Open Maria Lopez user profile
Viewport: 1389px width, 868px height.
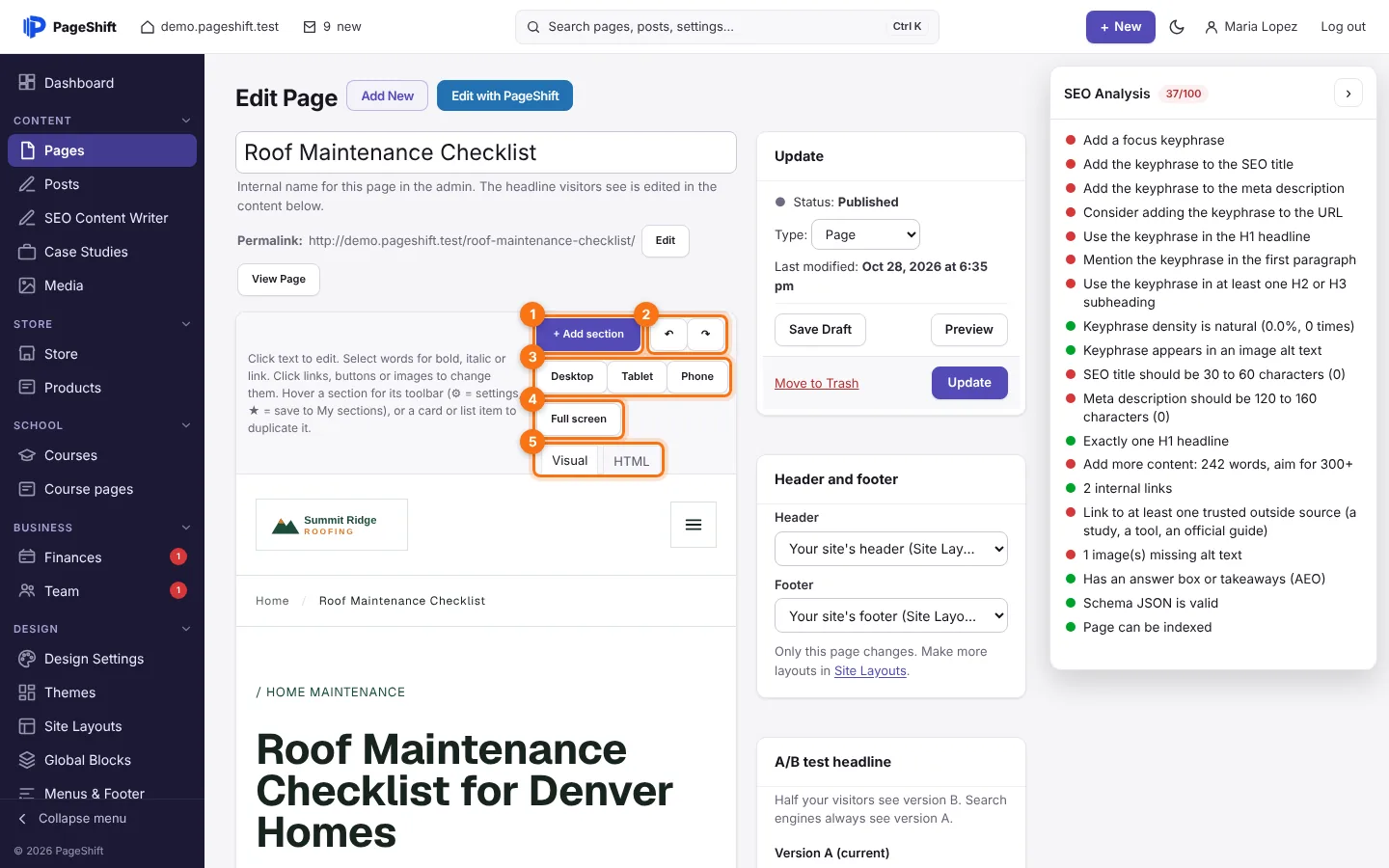(x=1251, y=27)
